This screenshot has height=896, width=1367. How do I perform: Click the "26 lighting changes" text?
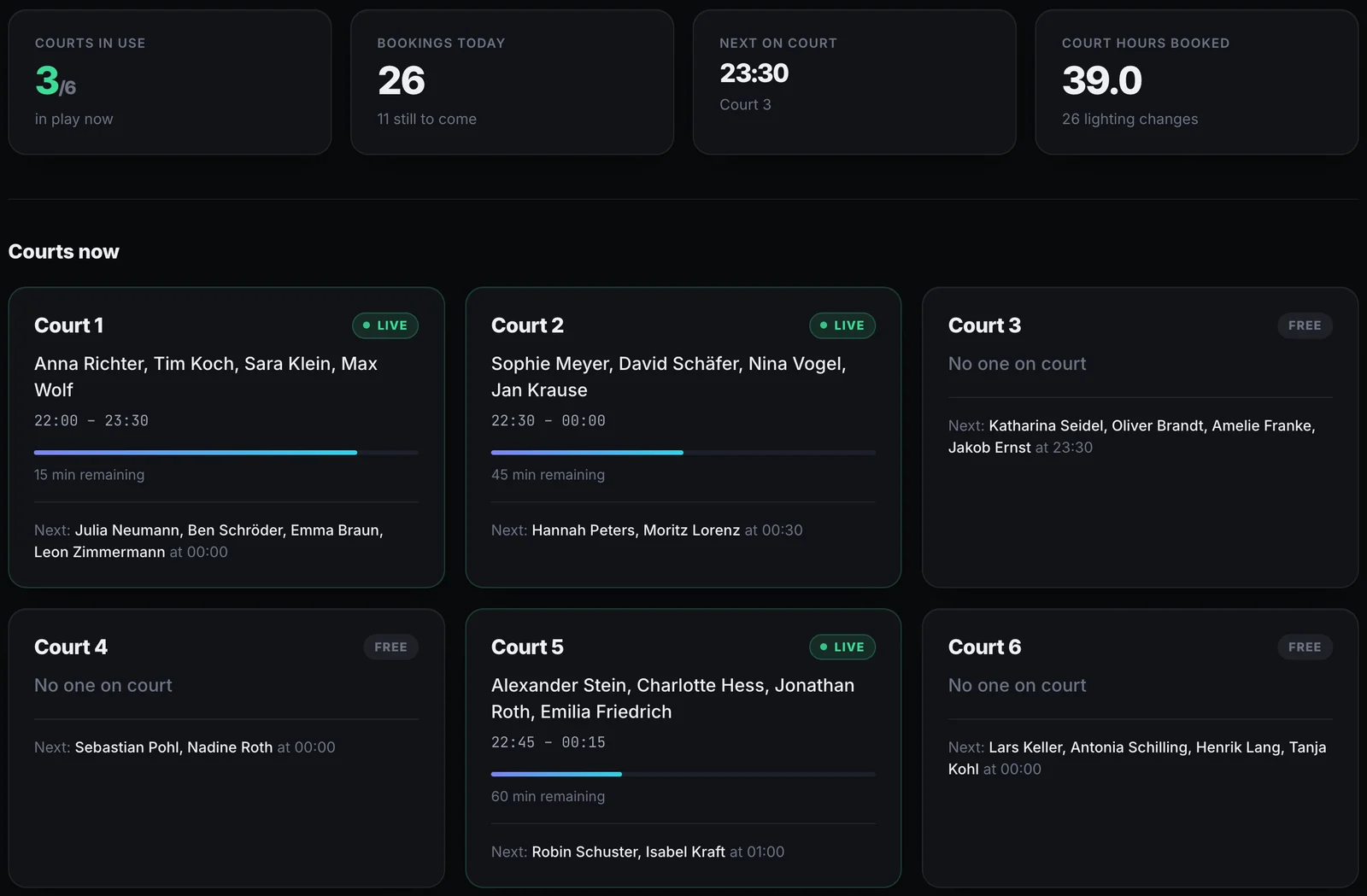[x=1130, y=120]
